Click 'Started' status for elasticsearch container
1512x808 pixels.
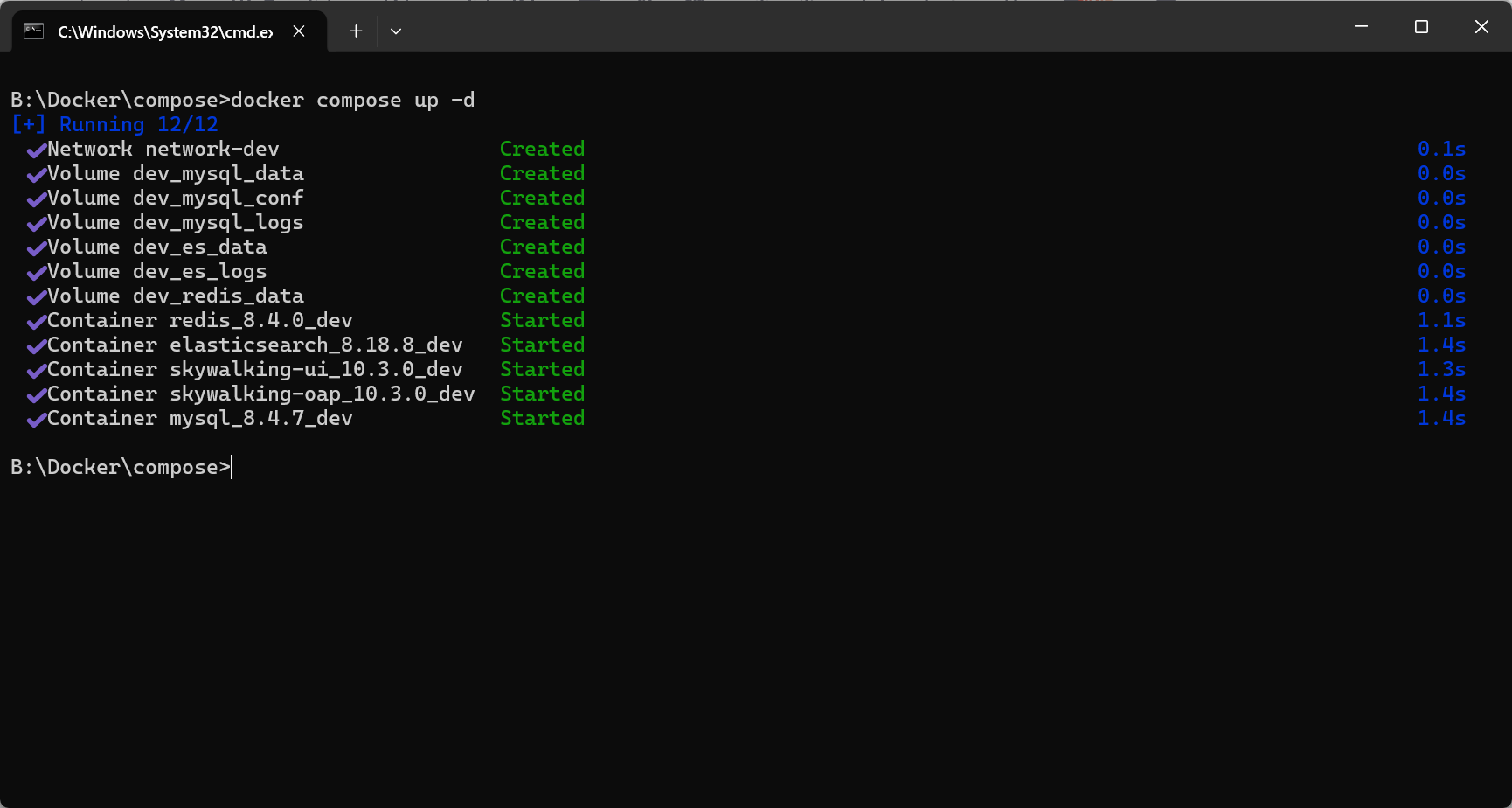[542, 345]
